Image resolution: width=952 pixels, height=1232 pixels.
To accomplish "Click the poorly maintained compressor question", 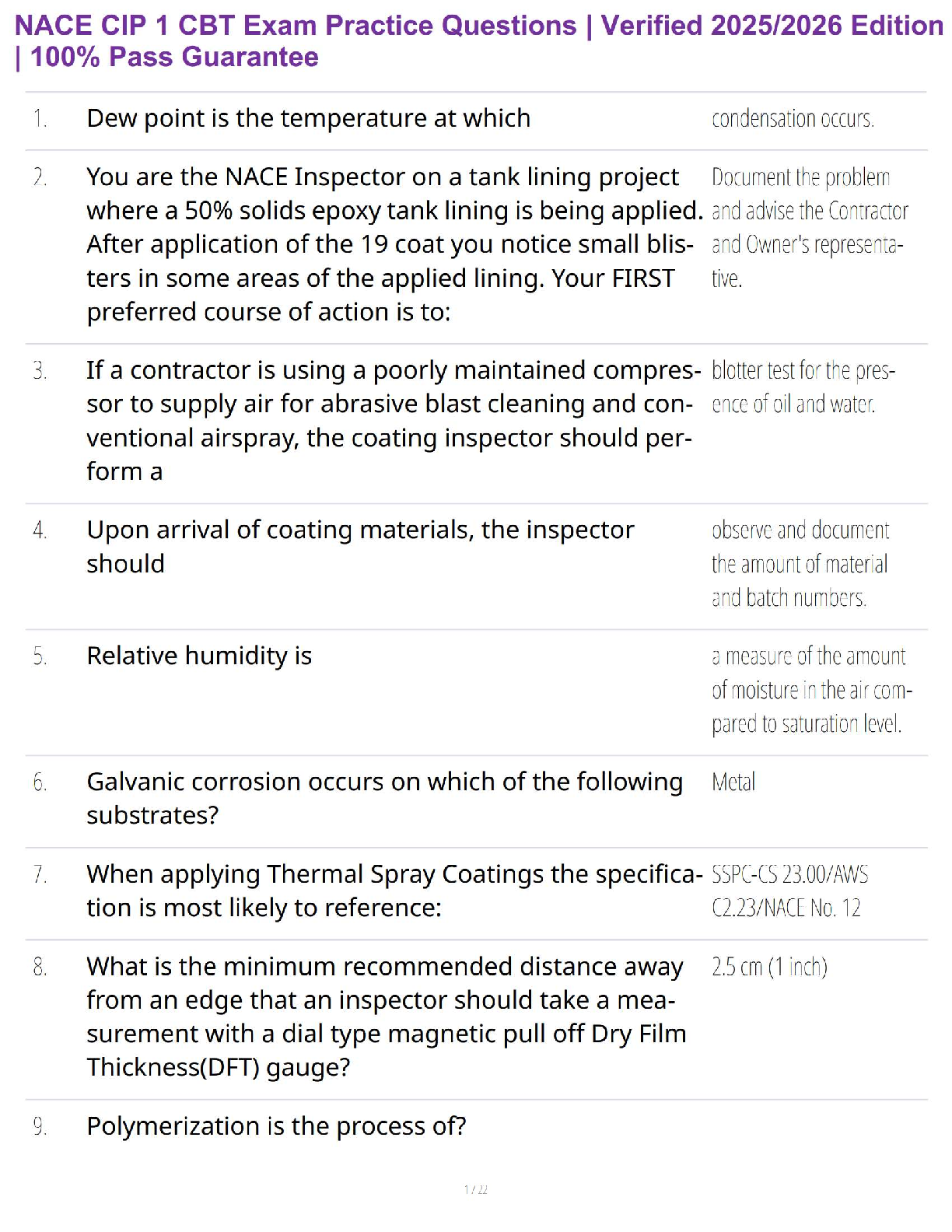I will pyautogui.click(x=389, y=421).
